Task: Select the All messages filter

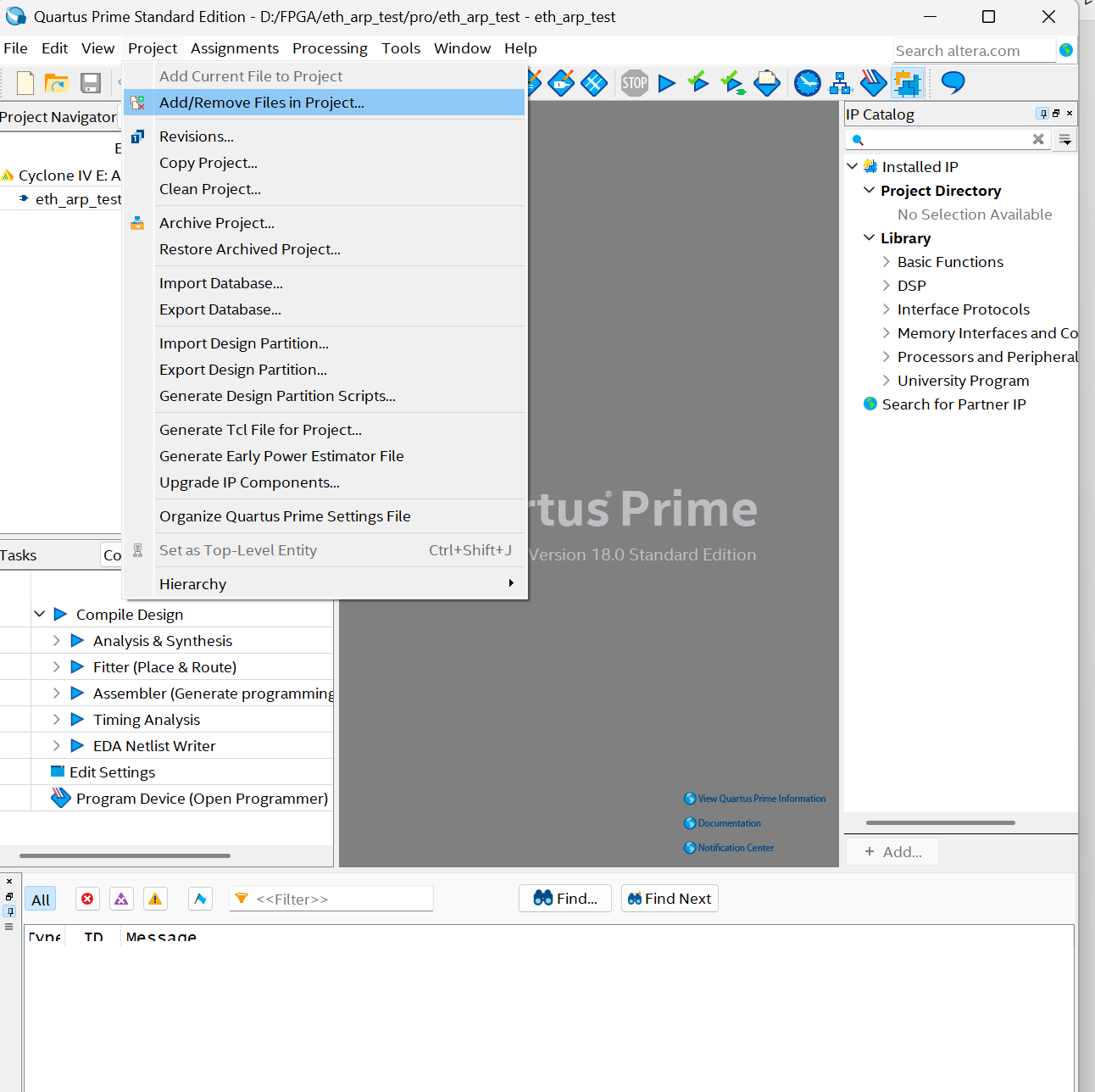Action: point(41,900)
